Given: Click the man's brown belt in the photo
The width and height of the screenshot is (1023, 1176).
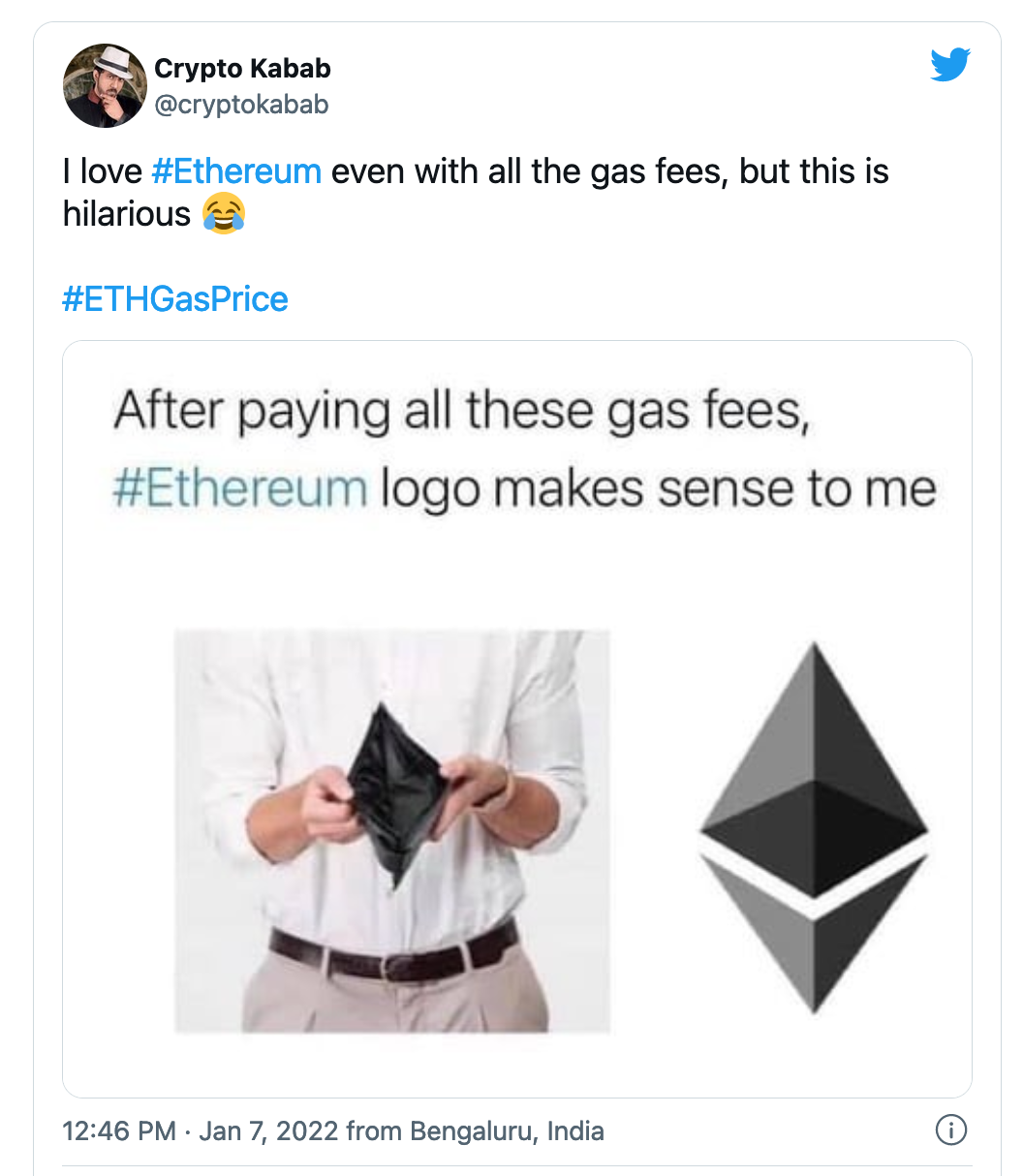Looking at the screenshot, I should 392,953.
